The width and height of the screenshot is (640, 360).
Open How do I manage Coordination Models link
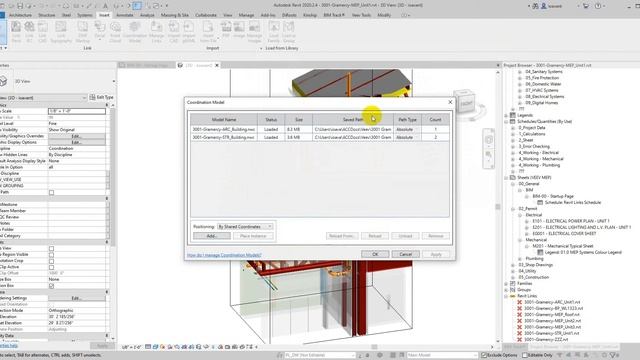[224, 255]
